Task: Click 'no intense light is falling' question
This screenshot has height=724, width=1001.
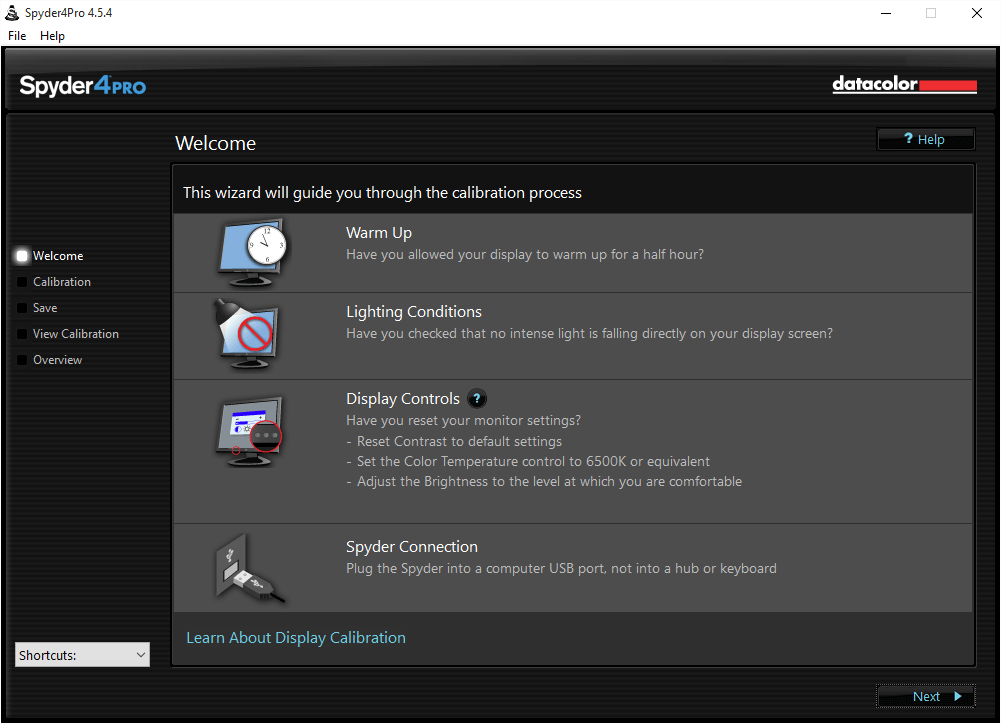Action: (x=589, y=333)
